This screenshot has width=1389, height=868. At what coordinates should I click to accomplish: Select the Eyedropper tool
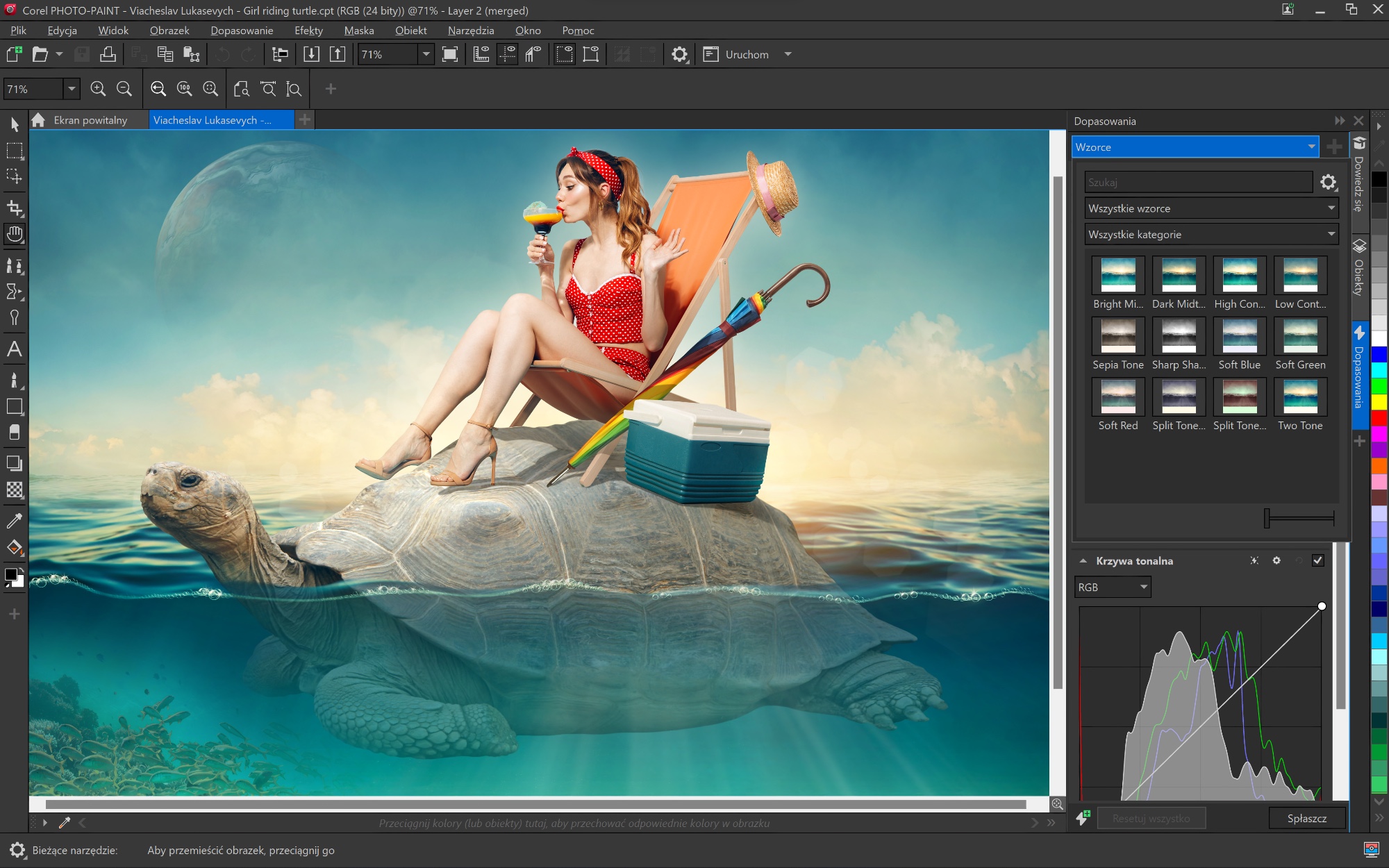tap(15, 520)
